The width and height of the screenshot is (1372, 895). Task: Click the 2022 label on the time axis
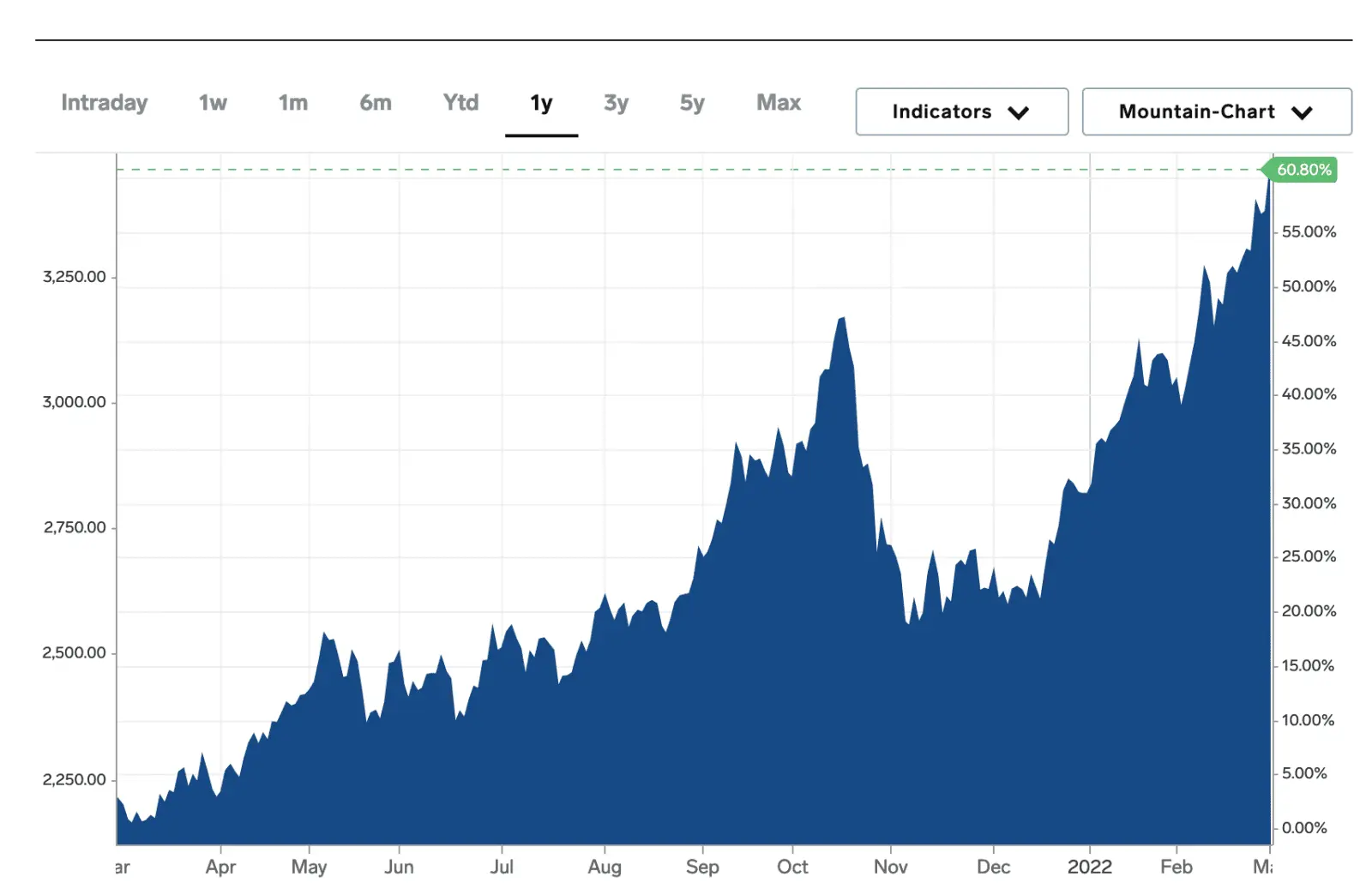(x=1089, y=867)
